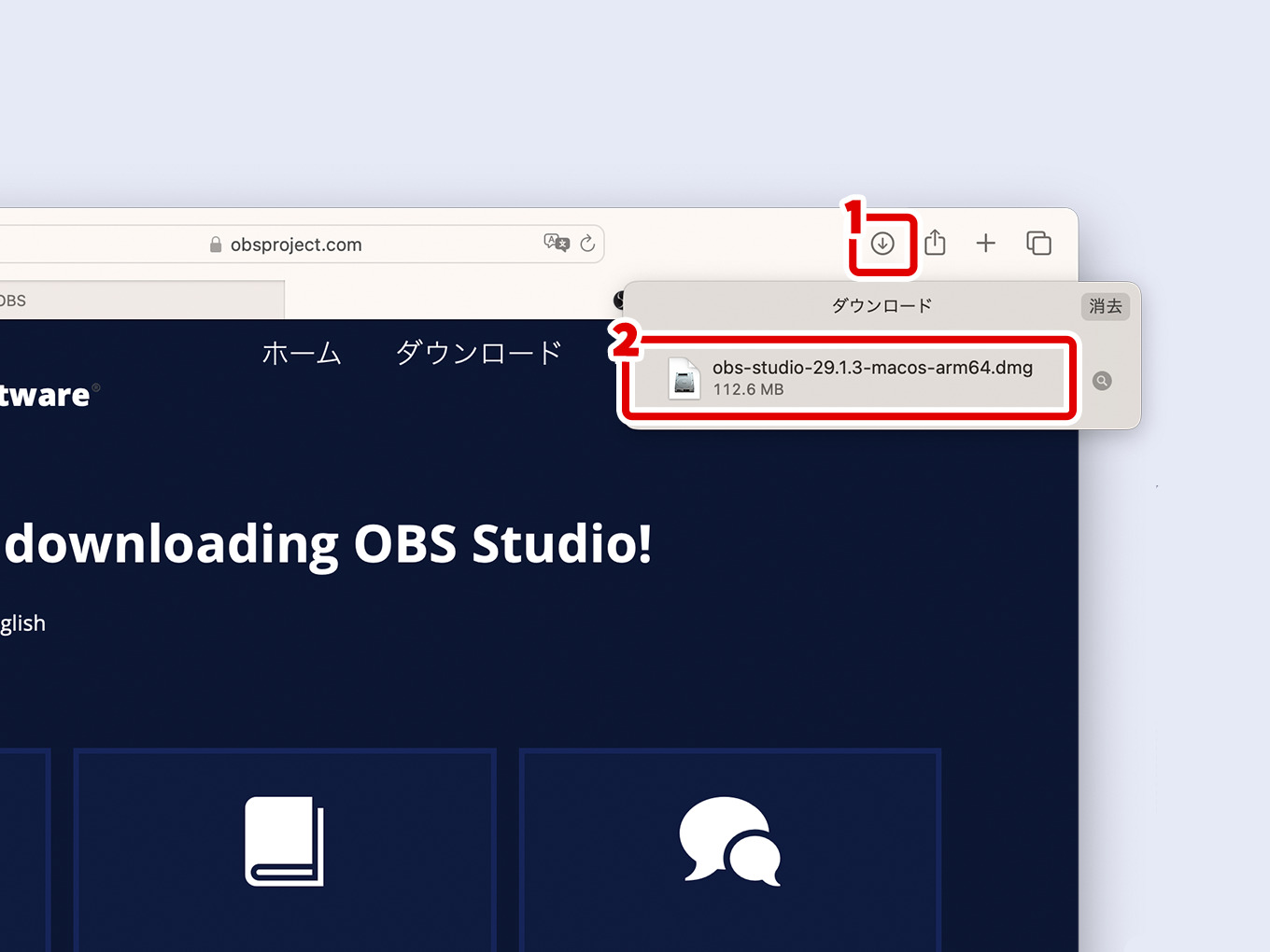Click the 112.6 MB file size text
Image resolution: width=1270 pixels, height=952 pixels.
(x=748, y=389)
